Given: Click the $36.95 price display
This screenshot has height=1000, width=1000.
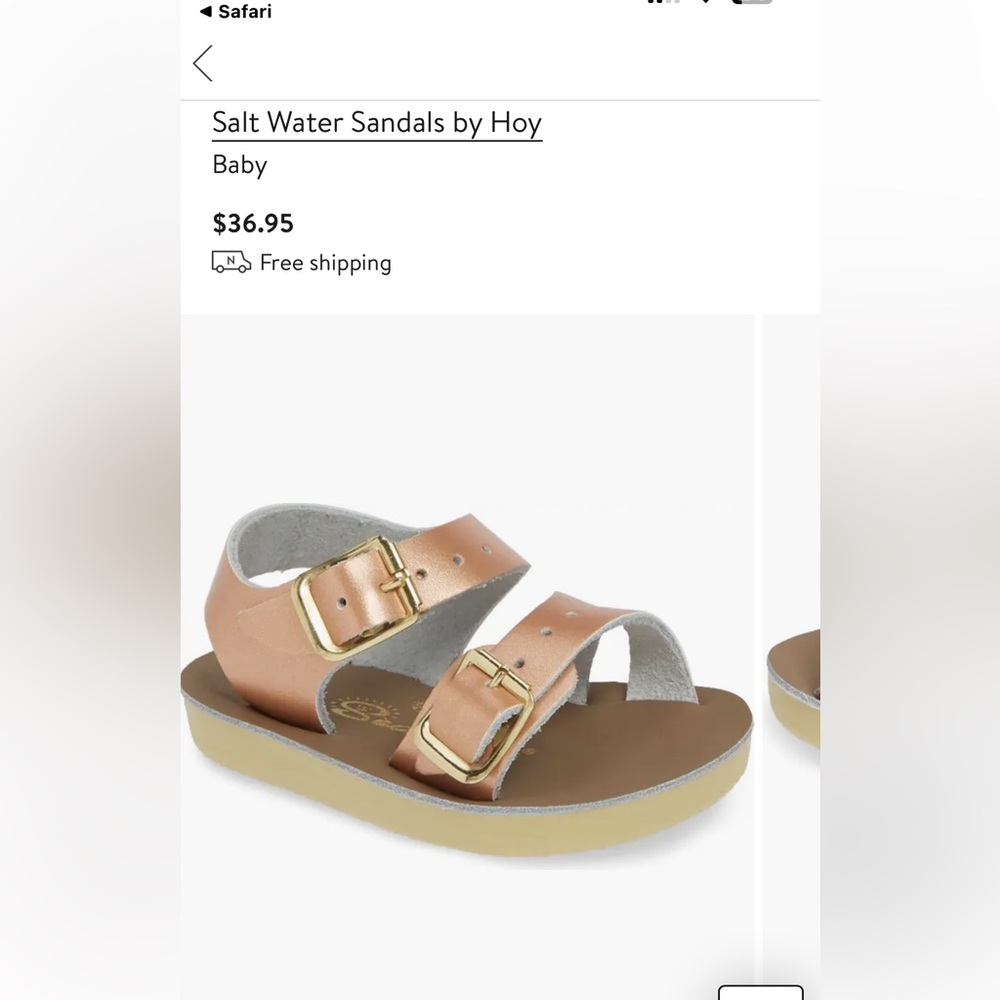Looking at the screenshot, I should point(253,223).
